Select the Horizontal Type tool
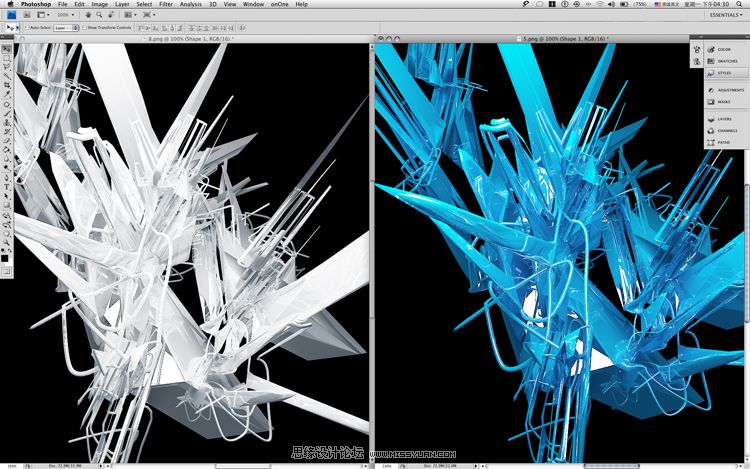 [x=6, y=187]
